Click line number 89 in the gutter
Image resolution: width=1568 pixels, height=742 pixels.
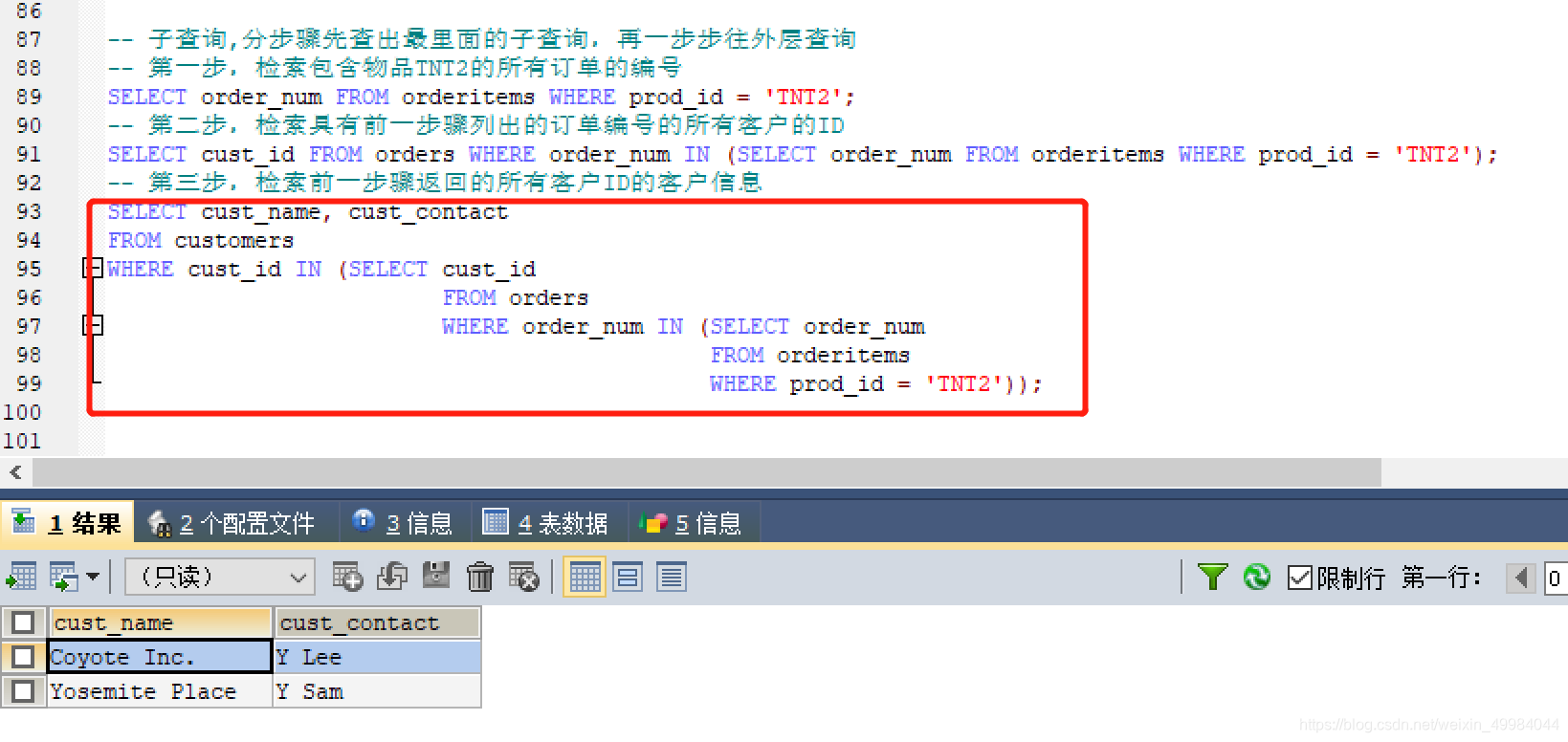29,97
